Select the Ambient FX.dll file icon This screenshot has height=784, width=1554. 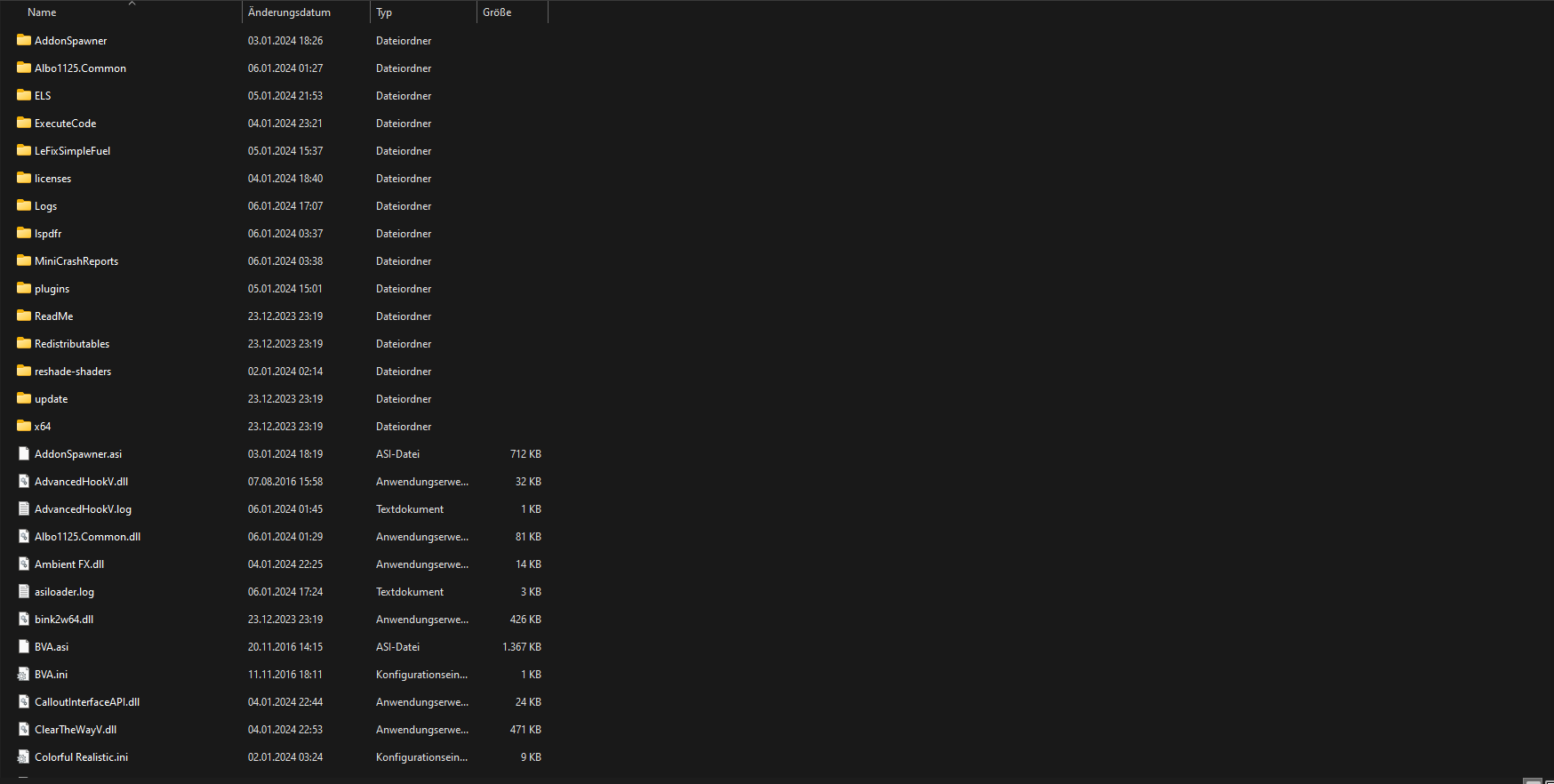pyautogui.click(x=24, y=564)
